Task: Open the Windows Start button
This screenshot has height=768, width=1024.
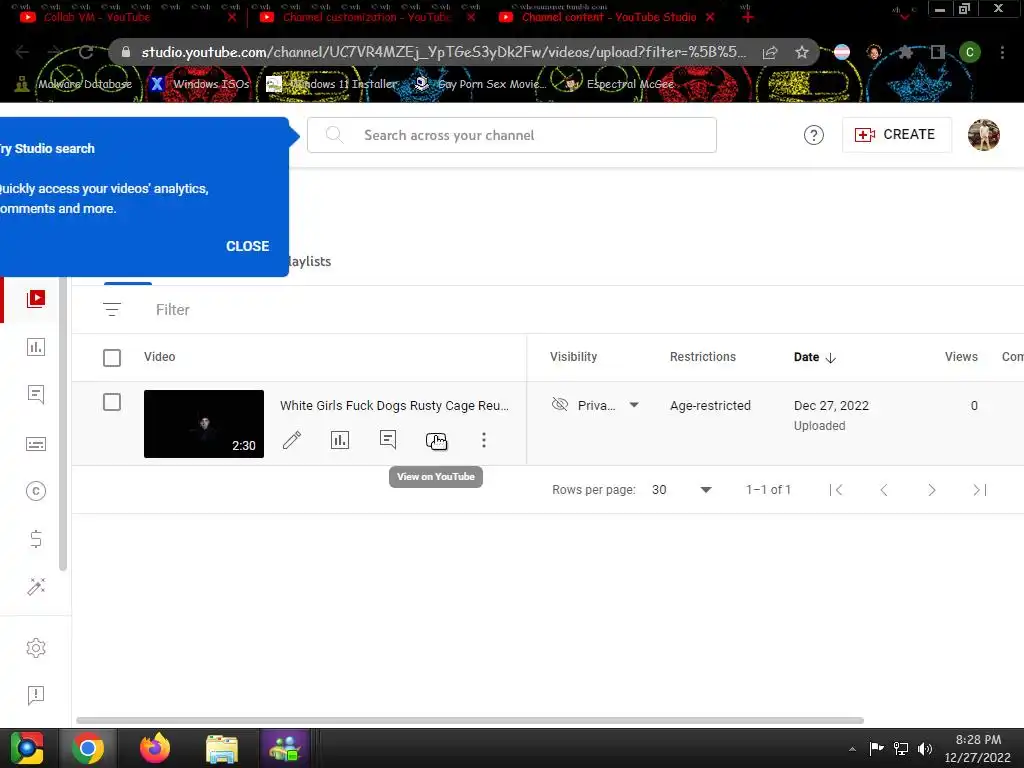Action: click(27, 748)
